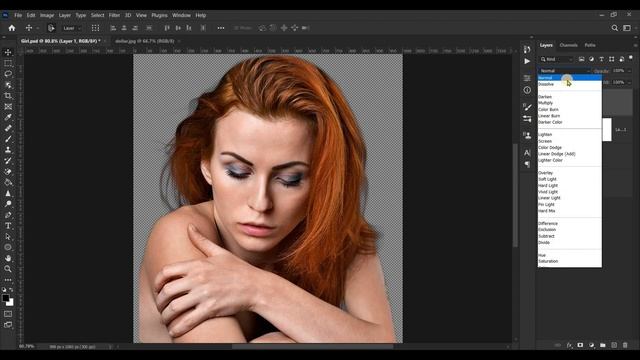Switch to the Paths tab
The width and height of the screenshot is (640, 360).
pos(590,45)
